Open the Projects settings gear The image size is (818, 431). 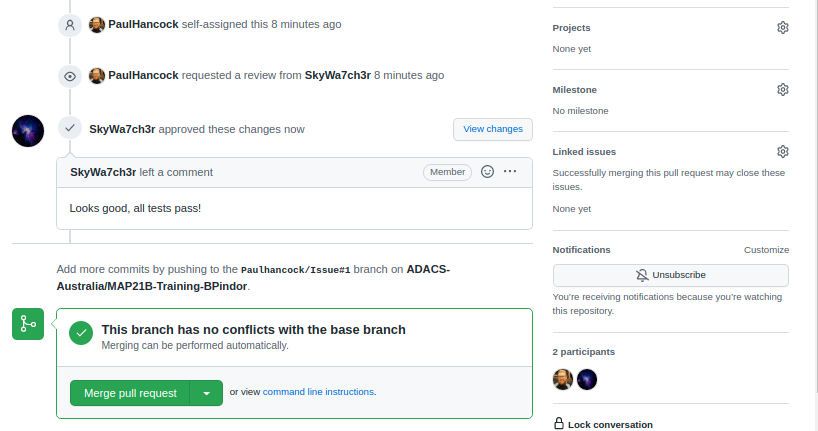tap(783, 28)
